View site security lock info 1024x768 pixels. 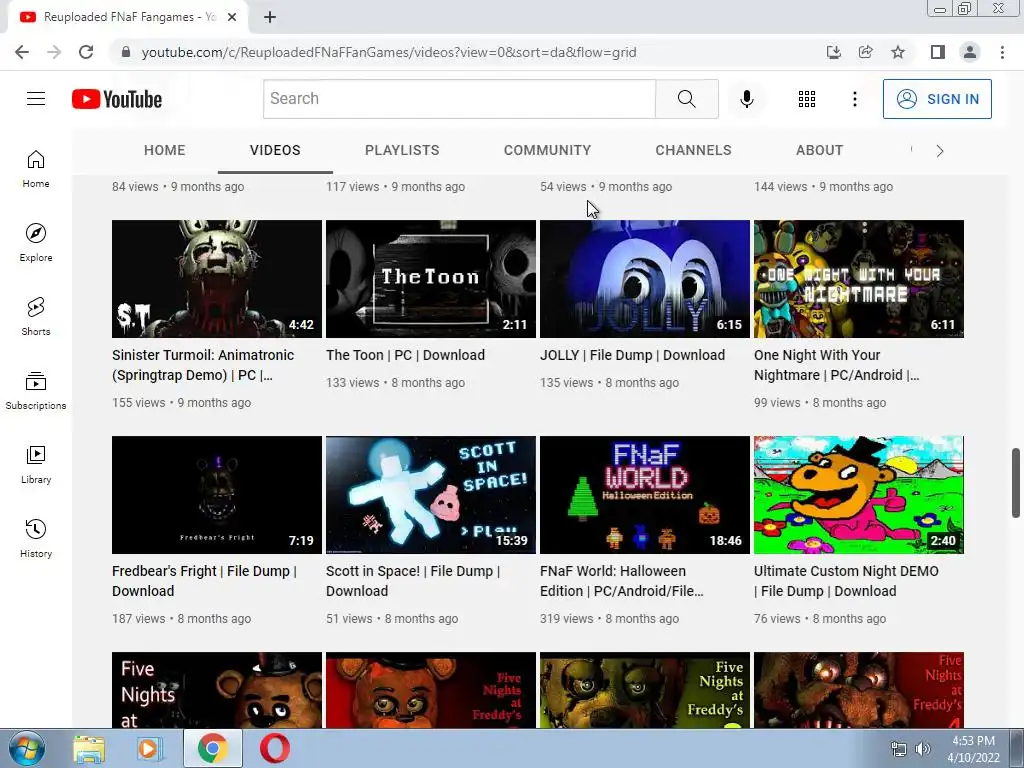(126, 52)
